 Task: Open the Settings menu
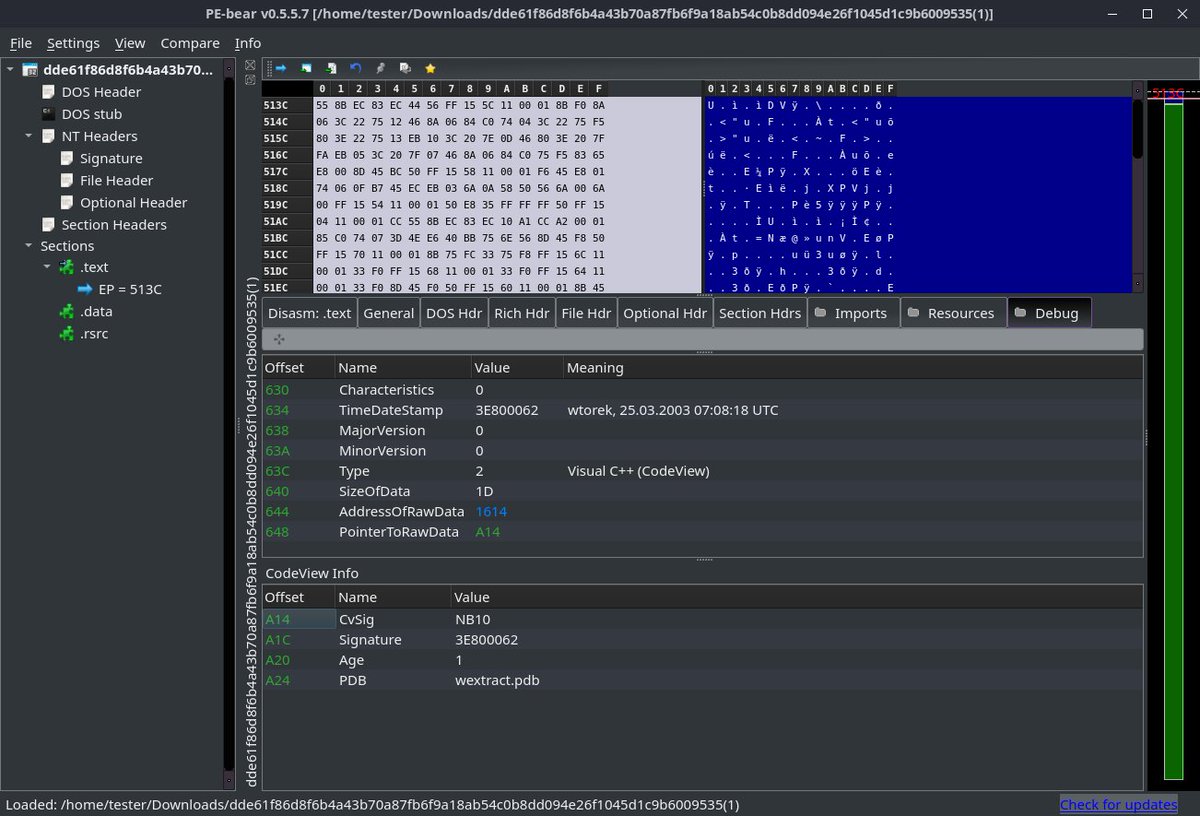click(73, 43)
